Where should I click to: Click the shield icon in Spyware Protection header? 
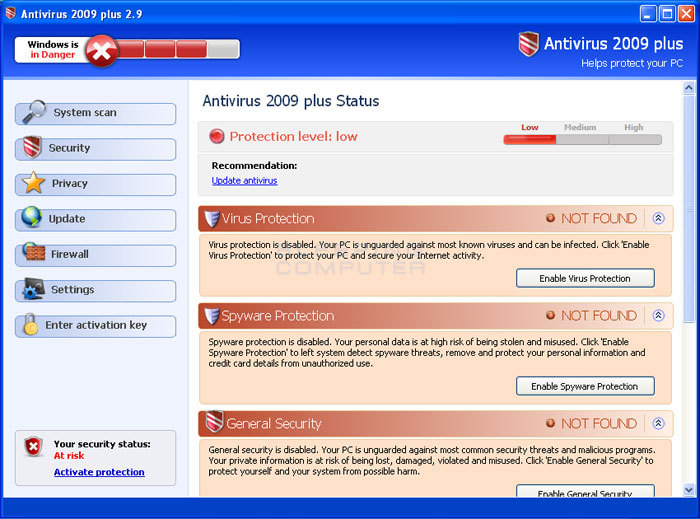[x=212, y=316]
